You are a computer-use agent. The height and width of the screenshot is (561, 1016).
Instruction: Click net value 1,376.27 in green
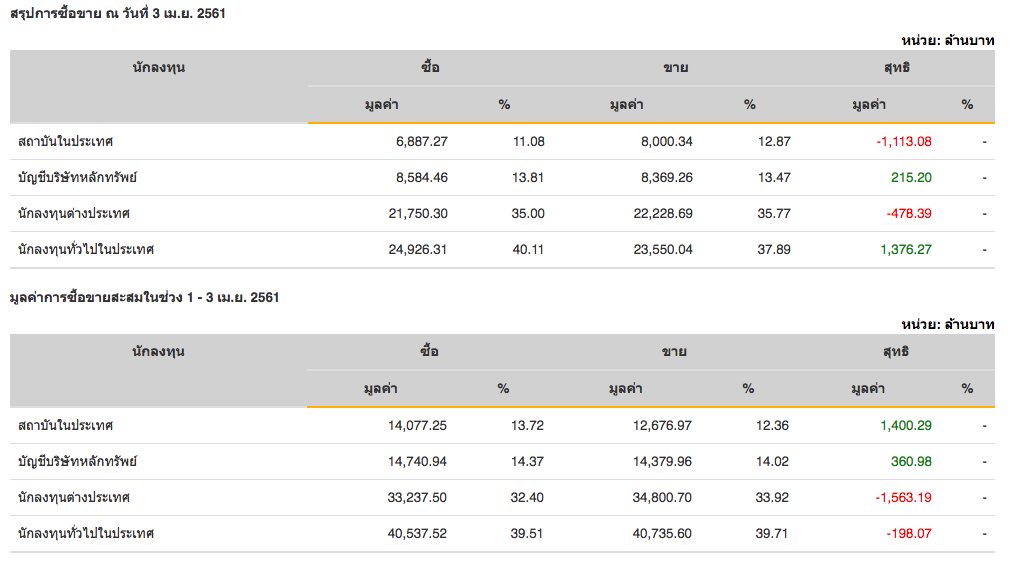[x=905, y=250]
